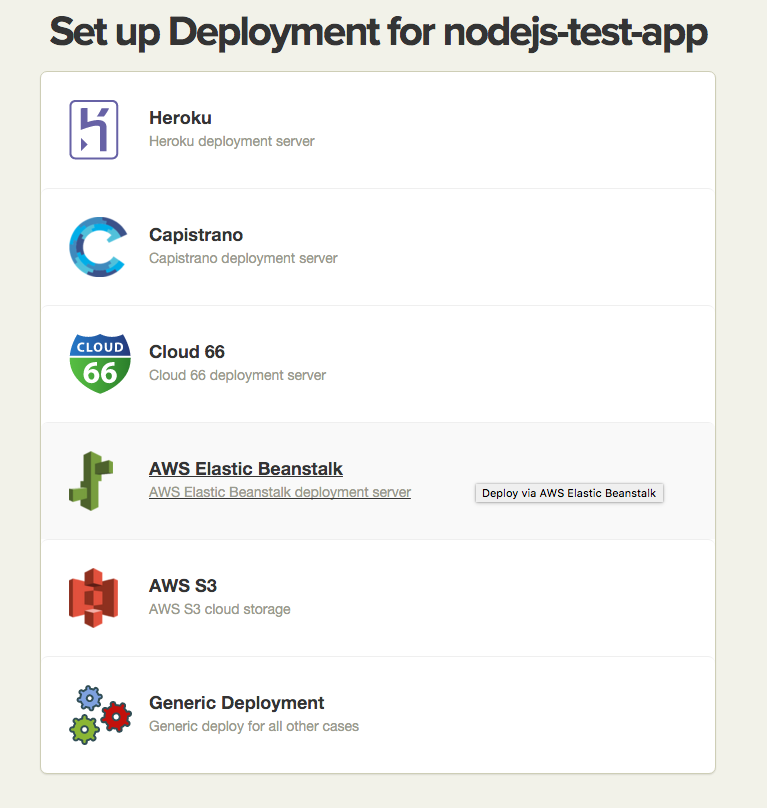Select the Cloud 66 title link

point(187,352)
